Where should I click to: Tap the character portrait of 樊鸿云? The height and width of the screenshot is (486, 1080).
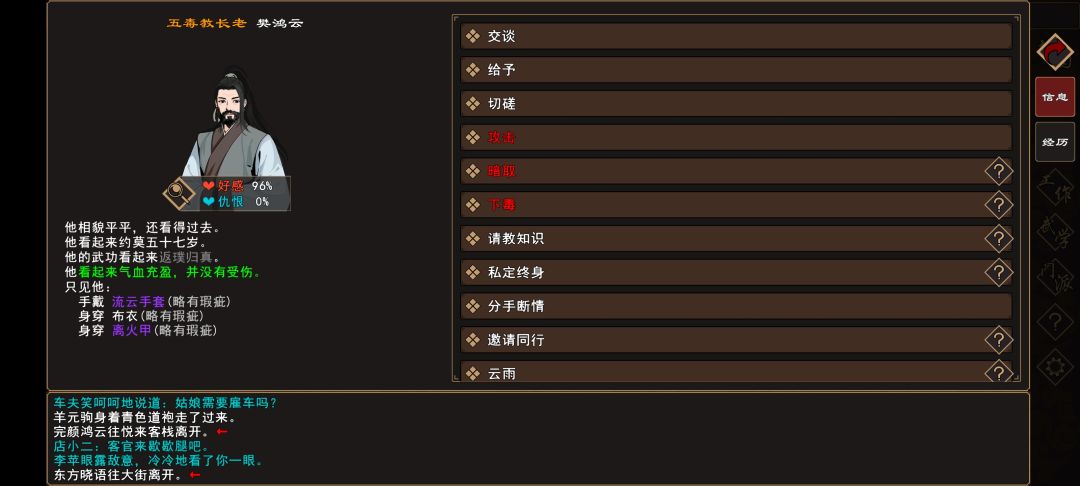point(235,125)
